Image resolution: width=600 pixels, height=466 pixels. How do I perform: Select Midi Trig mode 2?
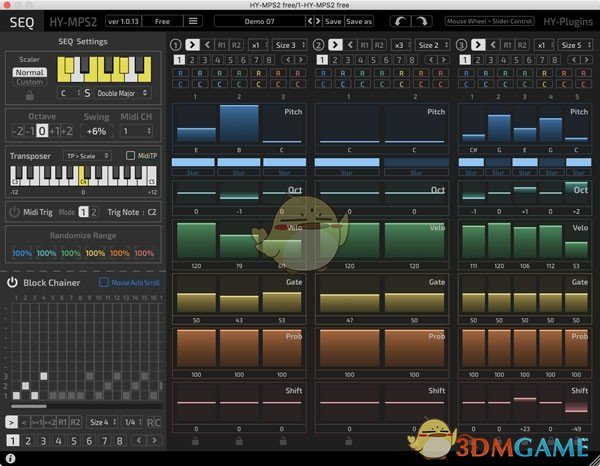point(93,212)
